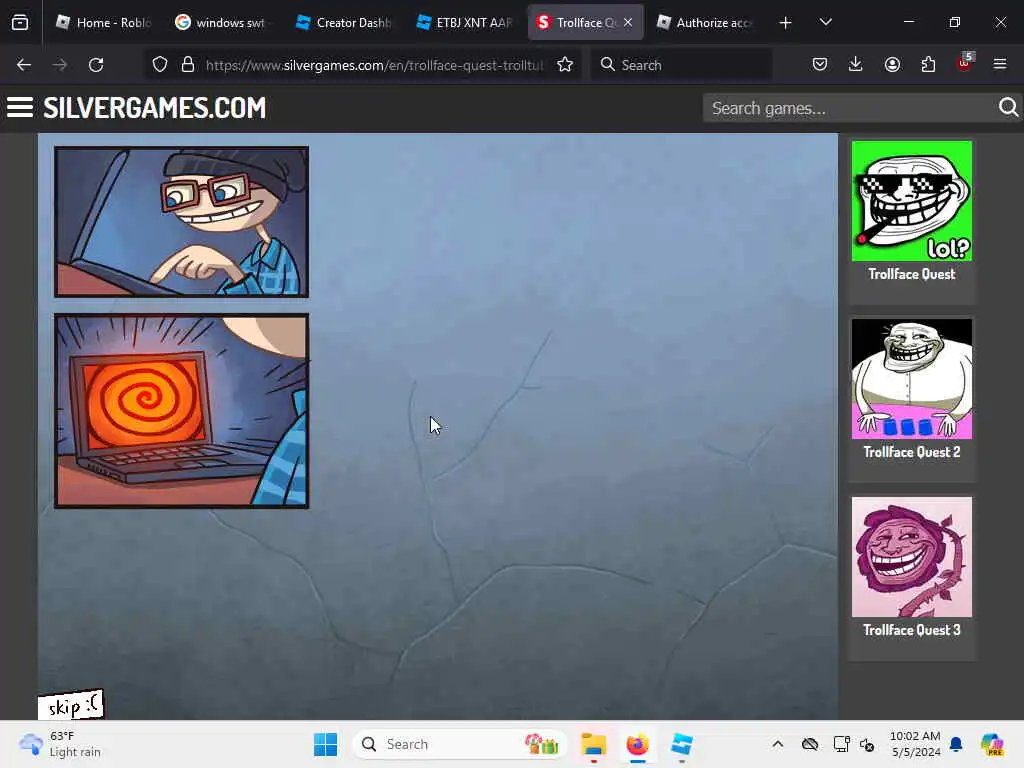Submit search with the magnifier icon
This screenshot has height=768, width=1024.
coord(1008,107)
